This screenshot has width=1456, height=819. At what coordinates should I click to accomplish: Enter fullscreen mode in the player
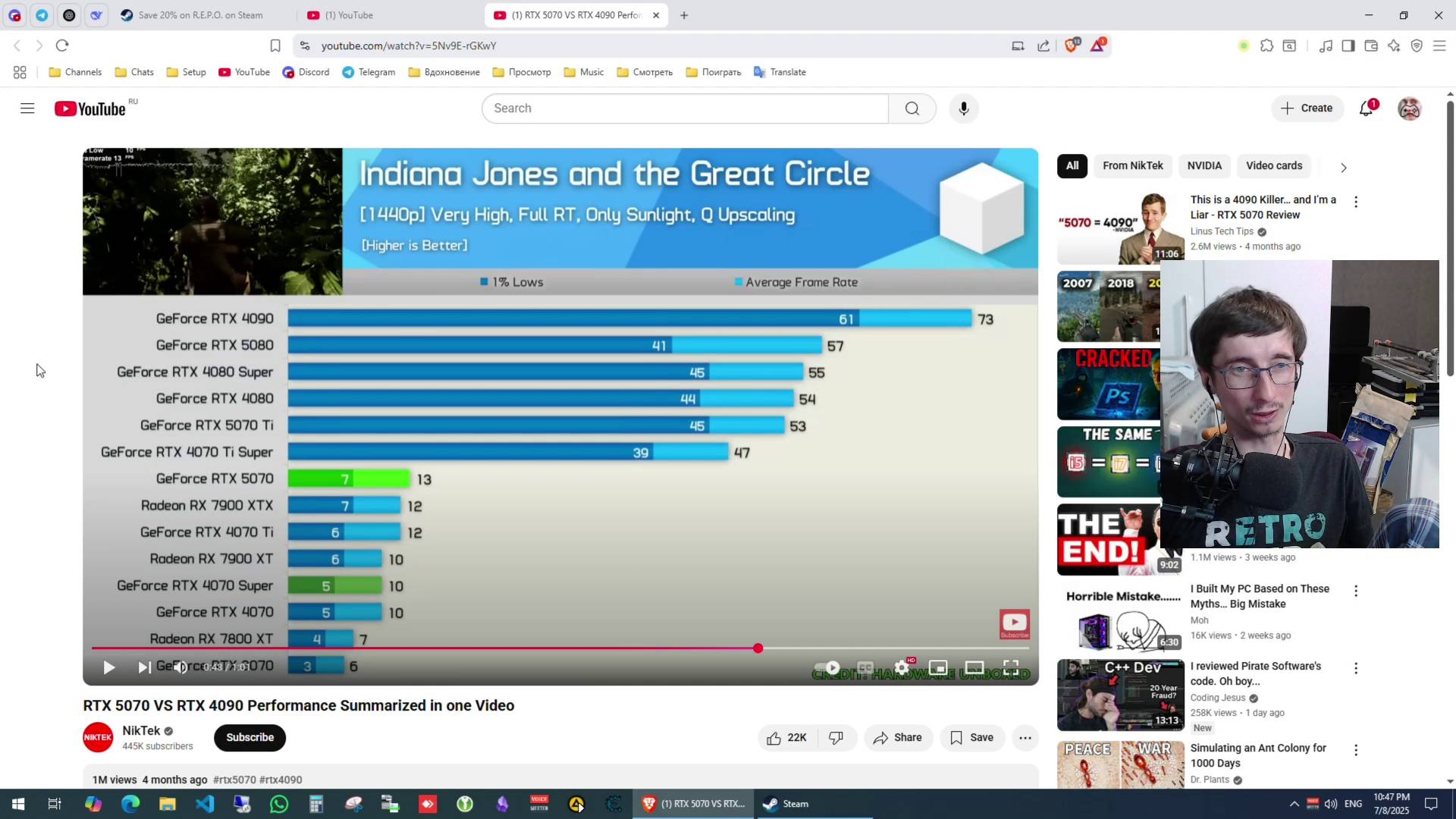tap(1011, 667)
